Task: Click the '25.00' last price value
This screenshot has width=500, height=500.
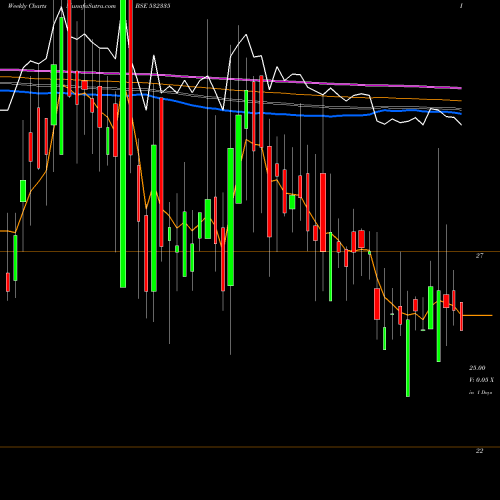Action: tap(477, 368)
